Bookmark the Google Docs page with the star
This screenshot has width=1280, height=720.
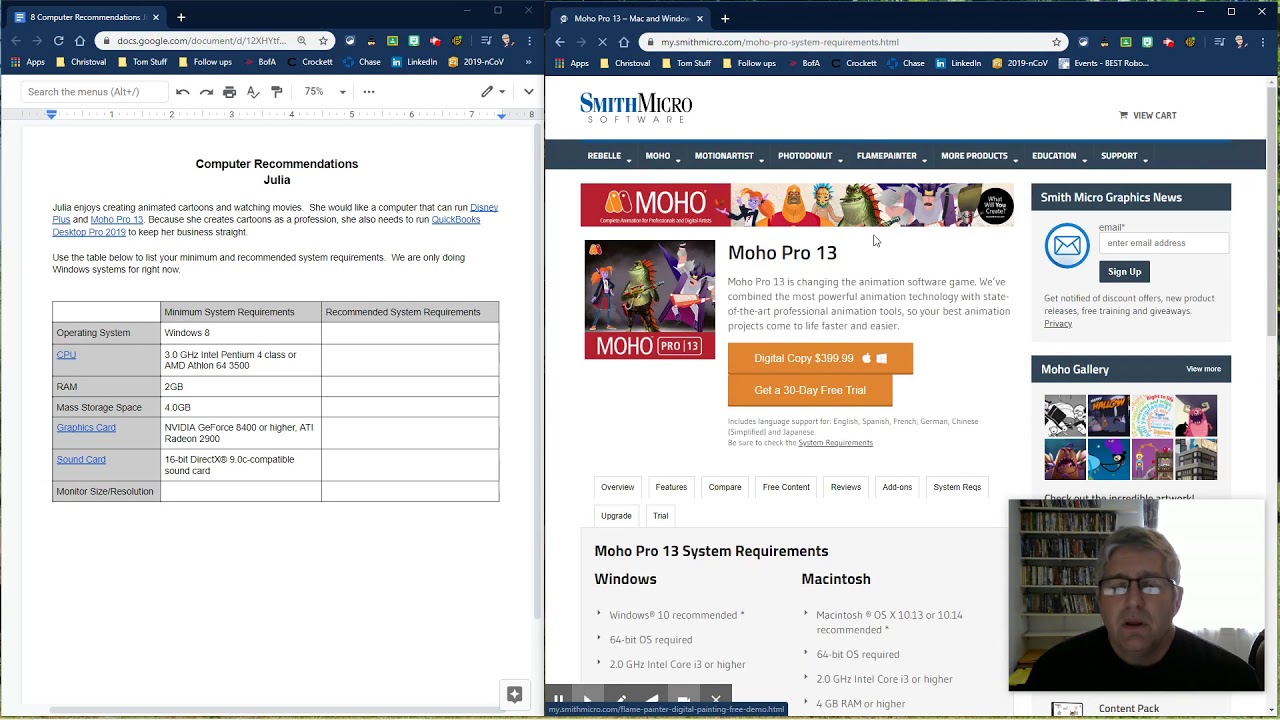click(323, 41)
